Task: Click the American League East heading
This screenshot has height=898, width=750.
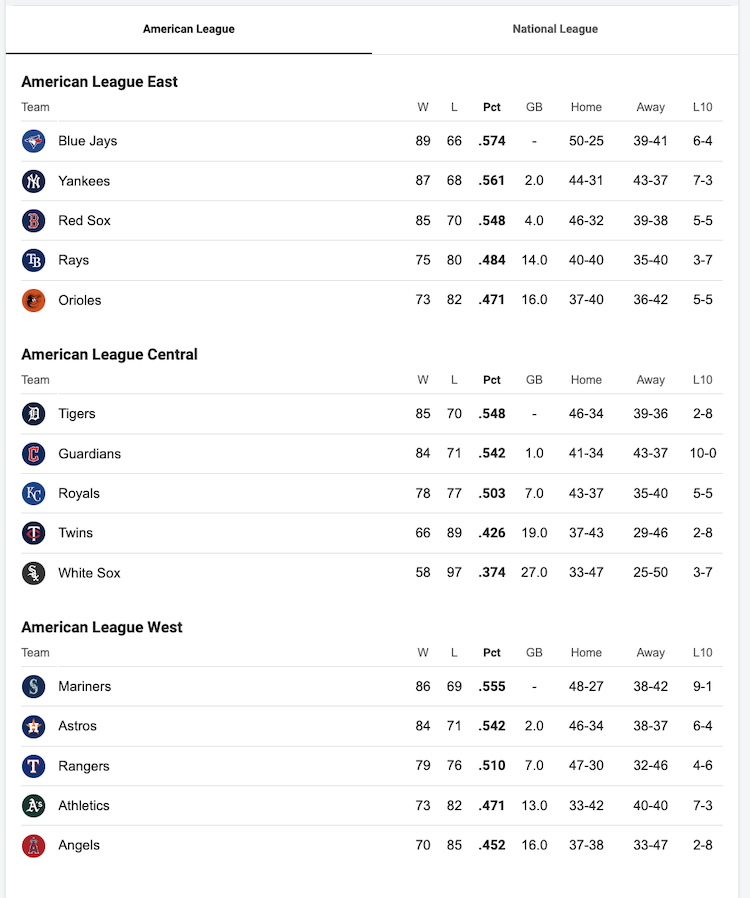Action: 99,82
